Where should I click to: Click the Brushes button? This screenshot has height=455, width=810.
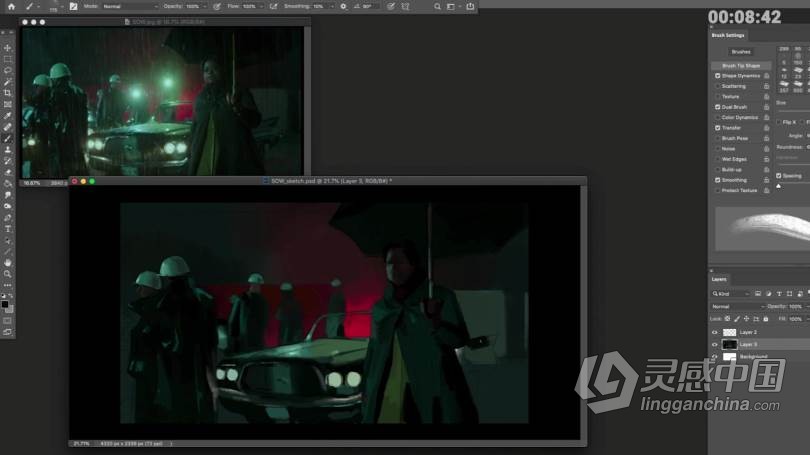click(741, 52)
